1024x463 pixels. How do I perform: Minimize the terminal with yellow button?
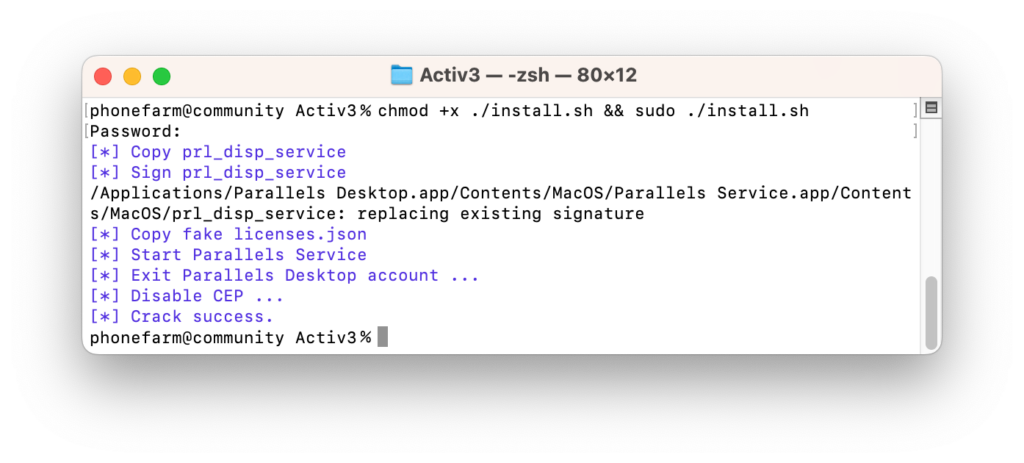(133, 76)
